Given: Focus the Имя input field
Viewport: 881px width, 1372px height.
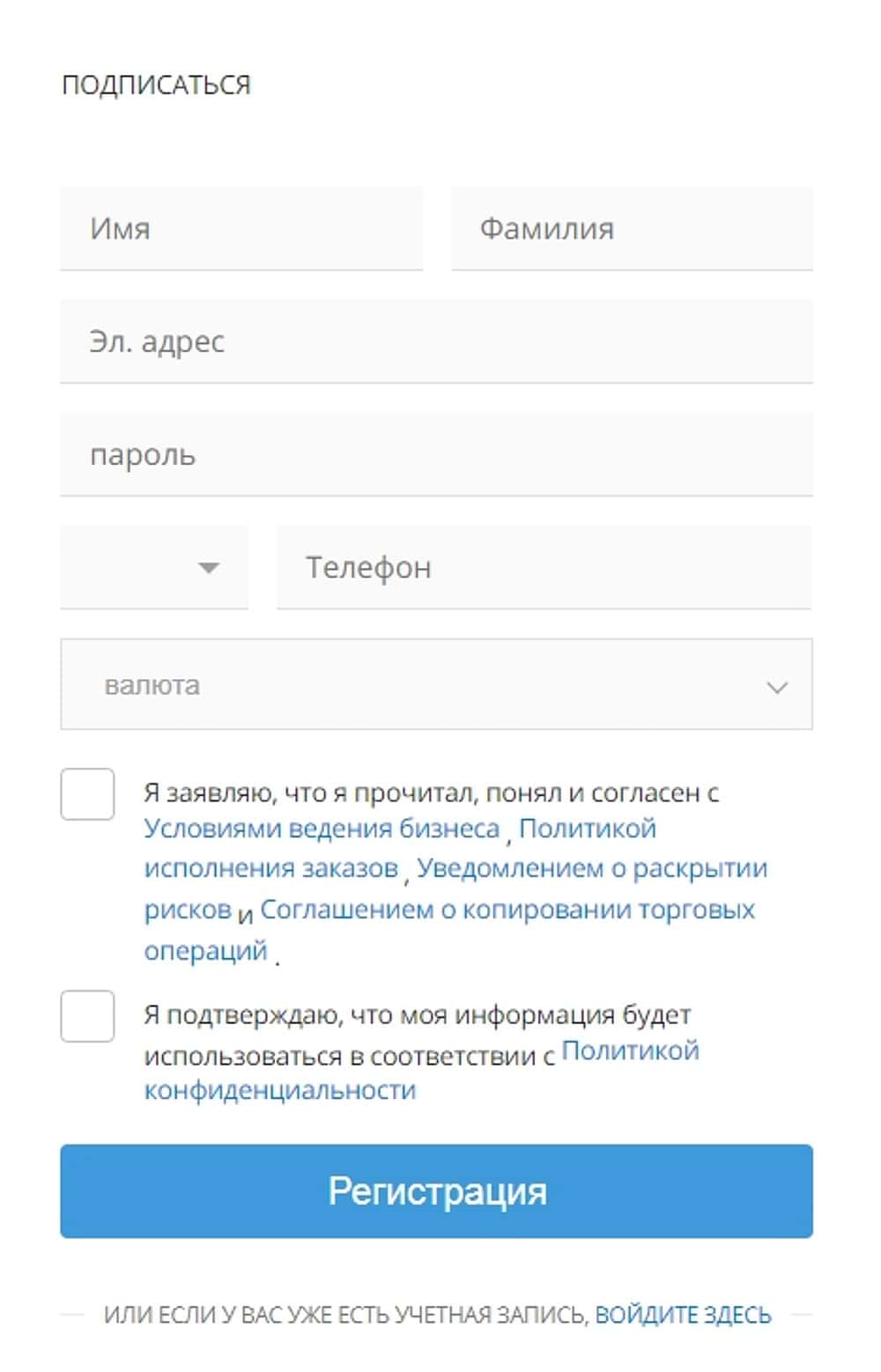Looking at the screenshot, I should (241, 229).
